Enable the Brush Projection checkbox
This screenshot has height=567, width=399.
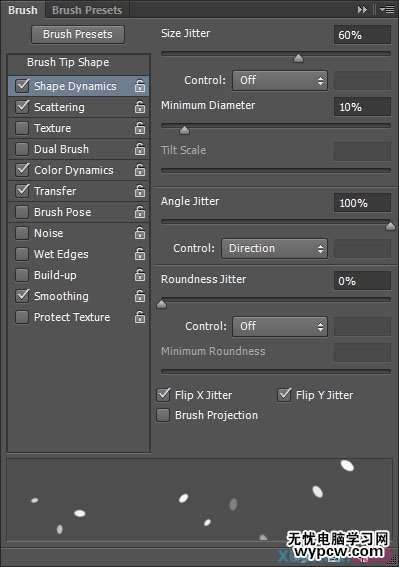point(163,415)
